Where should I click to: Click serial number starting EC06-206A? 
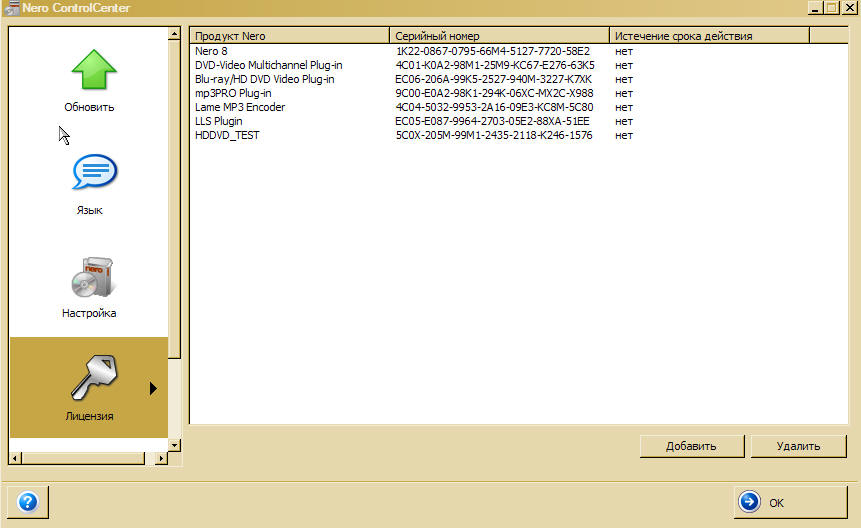pyautogui.click(x=494, y=79)
